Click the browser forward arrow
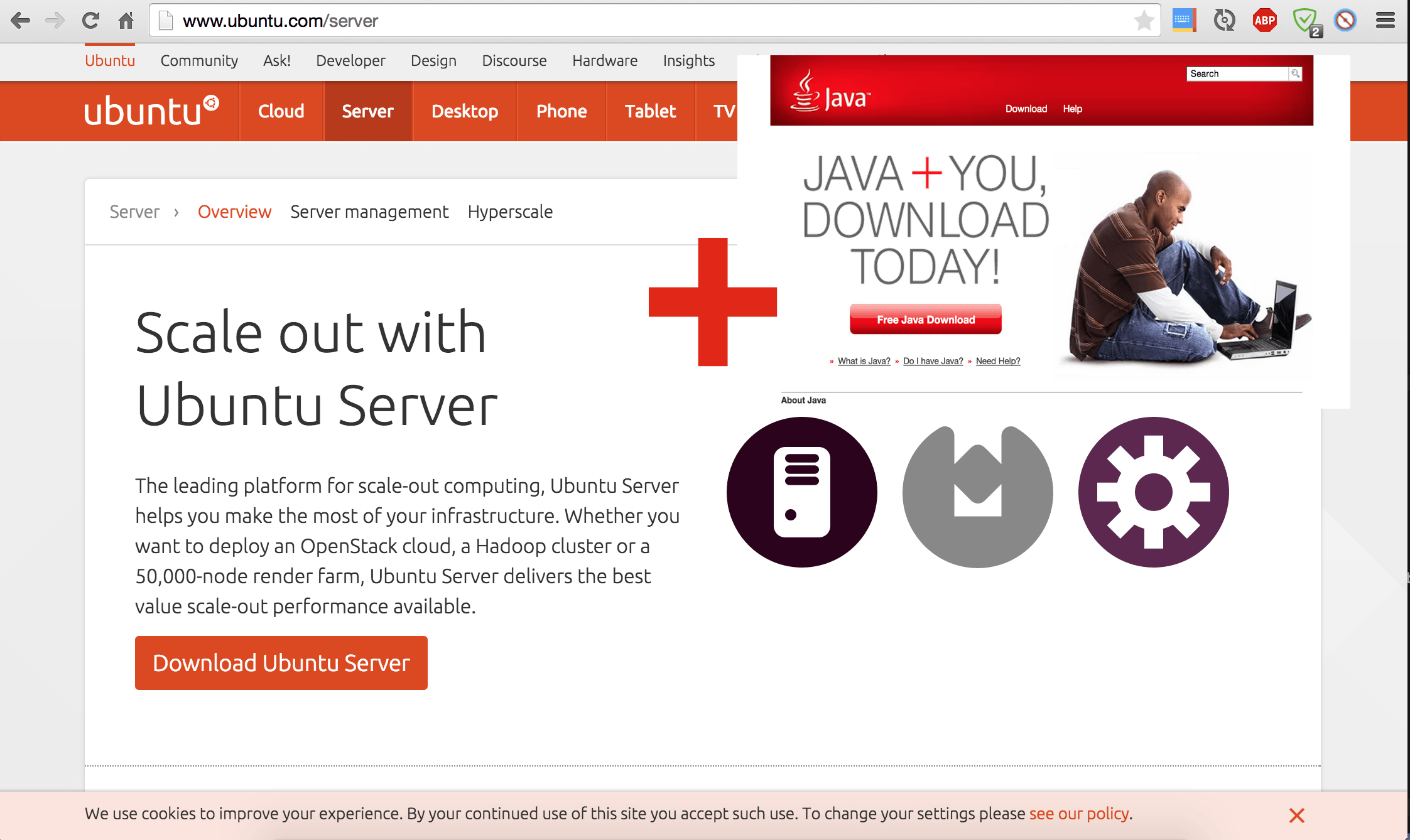Screen dimensions: 1410x840 55,21
